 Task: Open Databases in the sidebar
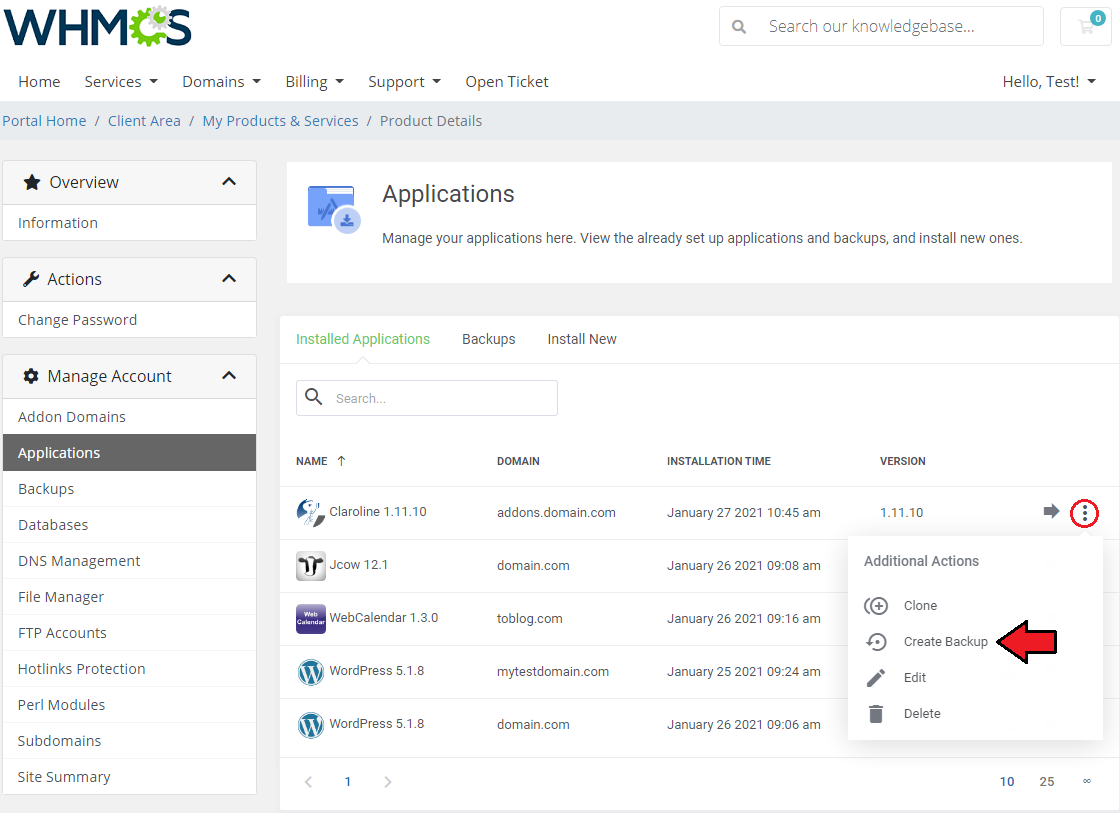point(129,525)
